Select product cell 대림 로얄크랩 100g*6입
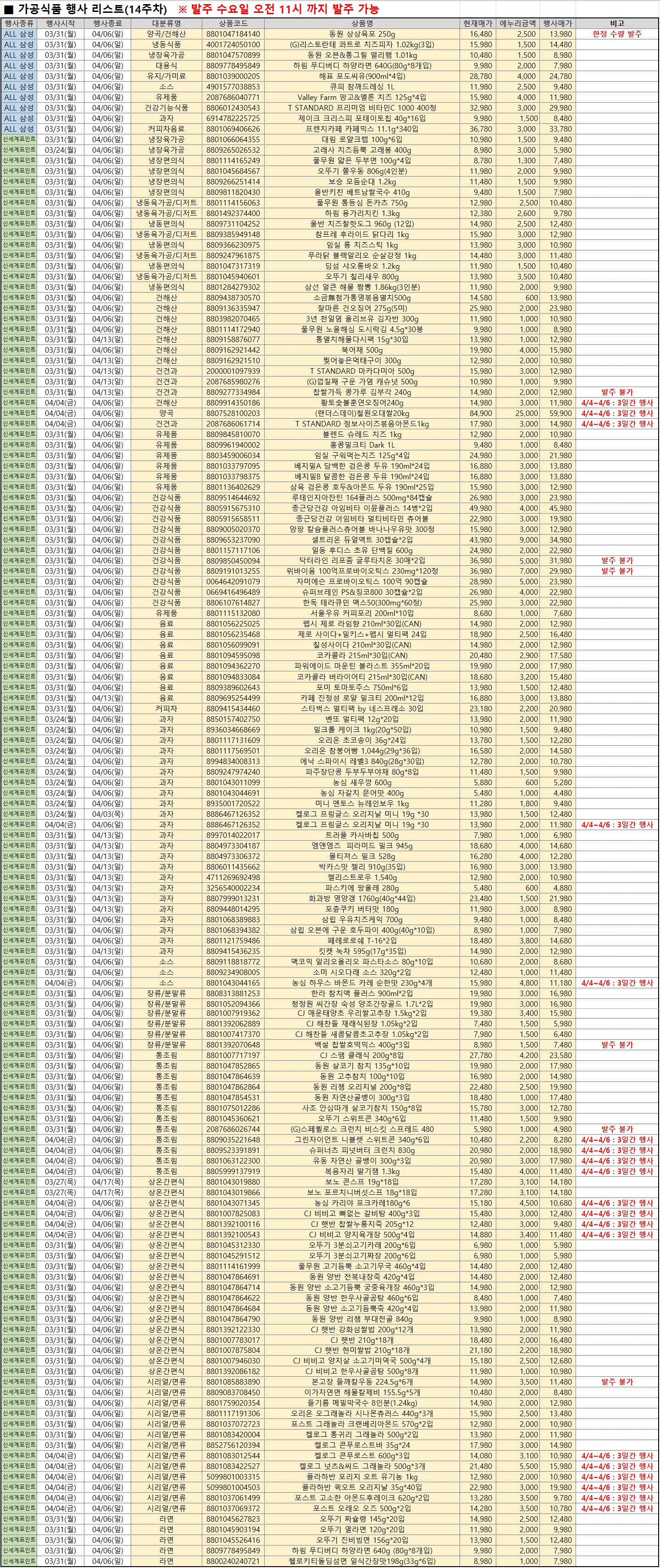This screenshot has width=660, height=1568. point(362,139)
